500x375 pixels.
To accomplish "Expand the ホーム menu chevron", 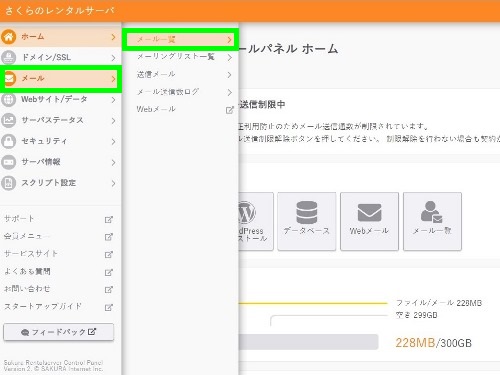I will [113, 37].
